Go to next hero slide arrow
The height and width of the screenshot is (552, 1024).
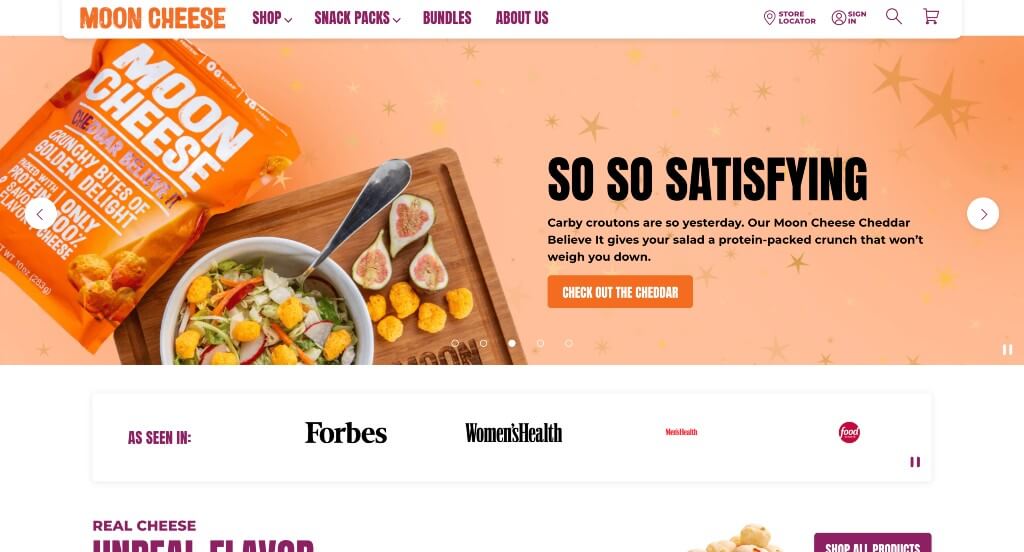coord(983,214)
